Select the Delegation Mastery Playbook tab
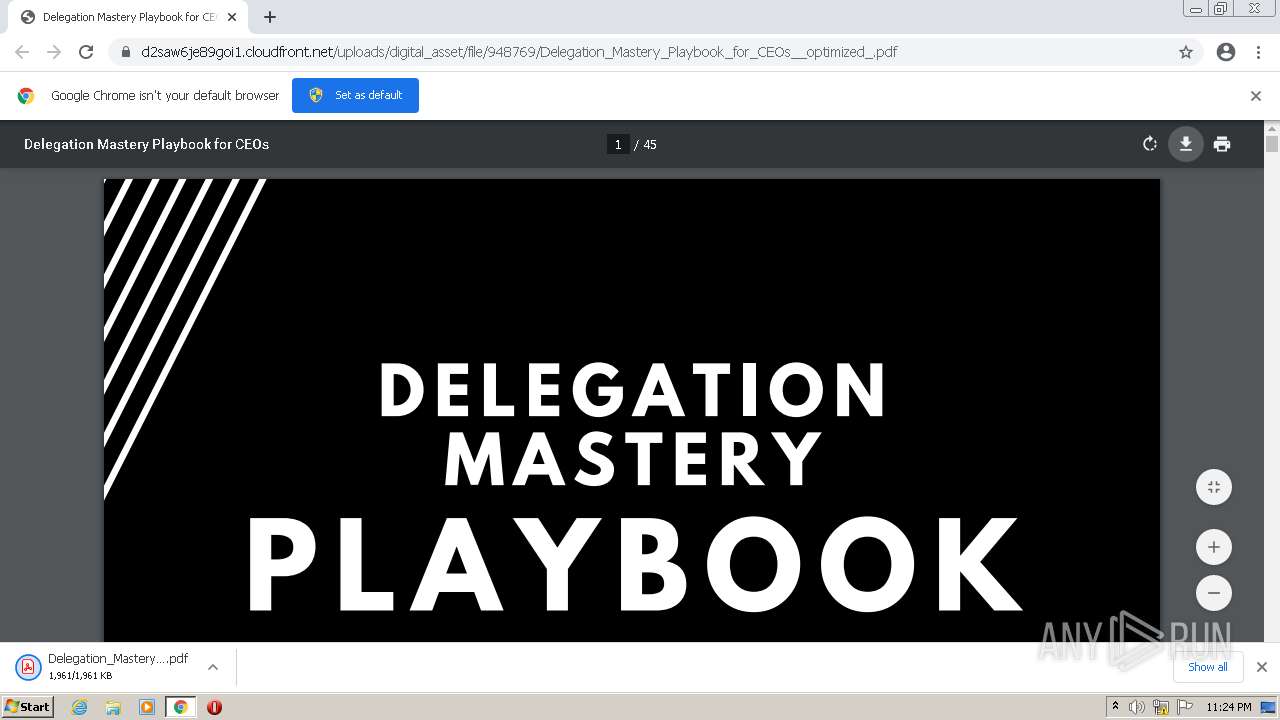 129,17
